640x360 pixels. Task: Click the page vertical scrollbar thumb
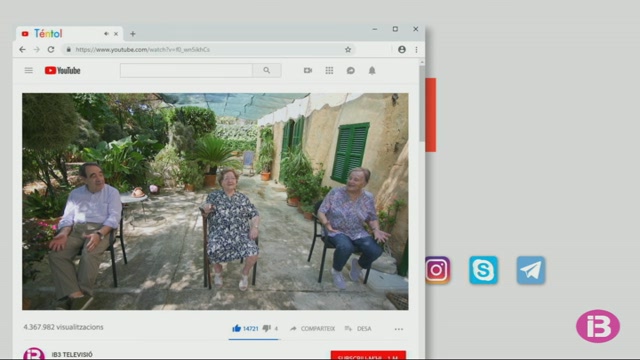click(422, 104)
